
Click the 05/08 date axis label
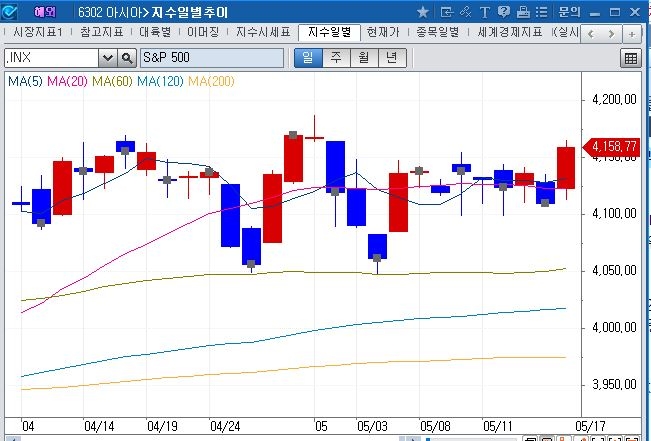(435, 426)
